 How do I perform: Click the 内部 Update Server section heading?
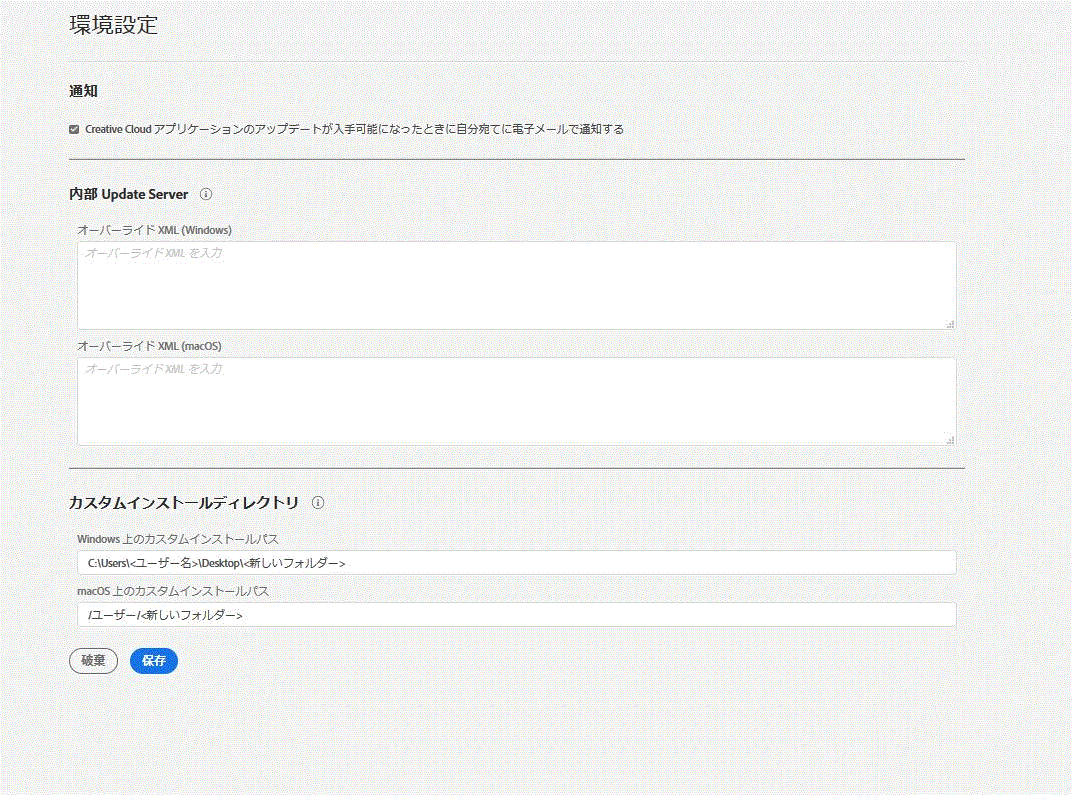point(128,194)
